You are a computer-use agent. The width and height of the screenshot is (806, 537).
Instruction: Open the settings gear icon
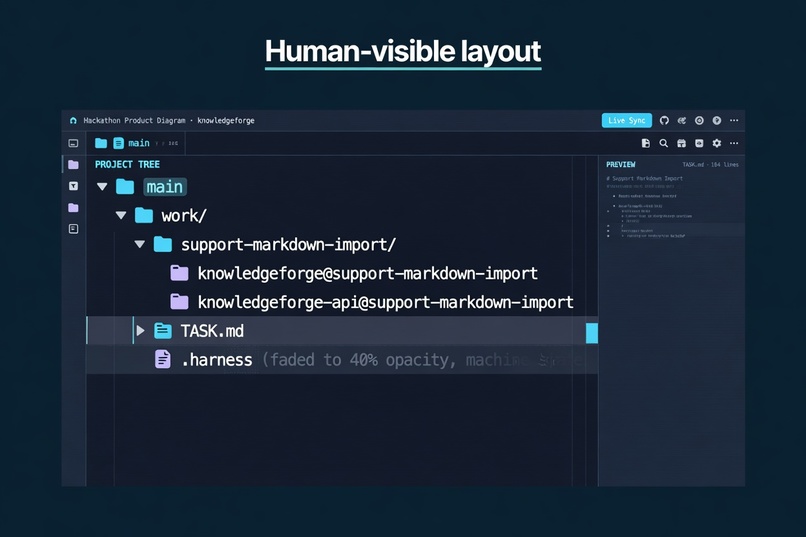[717, 143]
